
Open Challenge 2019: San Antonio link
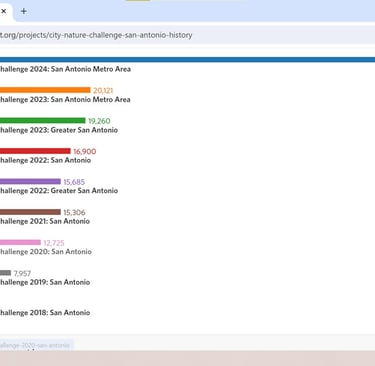click(45, 282)
